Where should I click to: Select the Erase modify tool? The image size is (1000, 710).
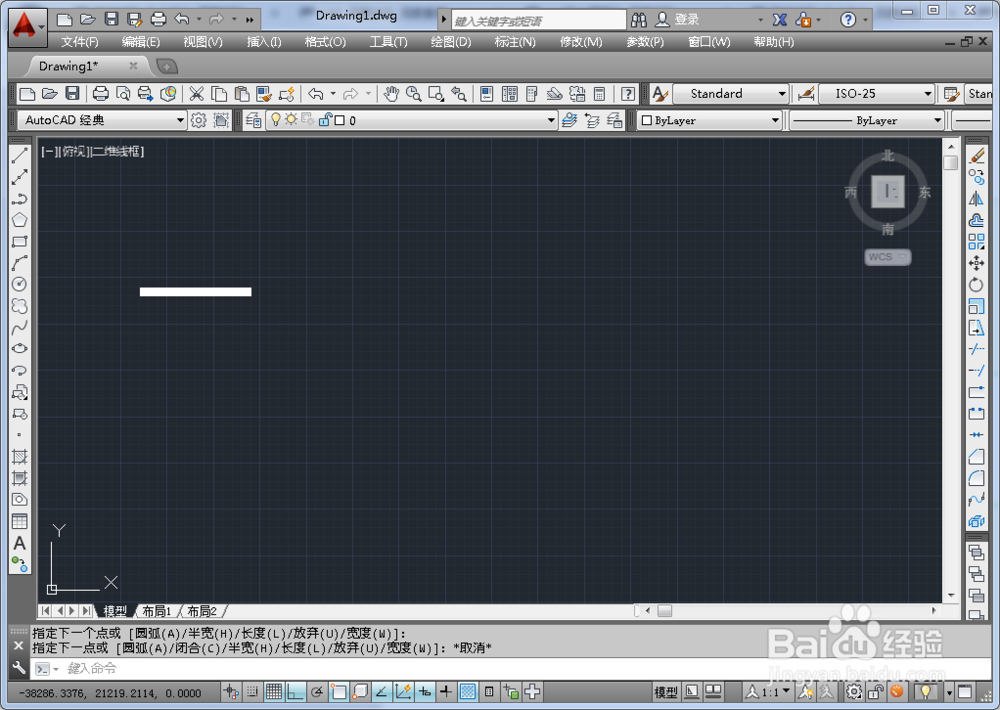point(976,156)
